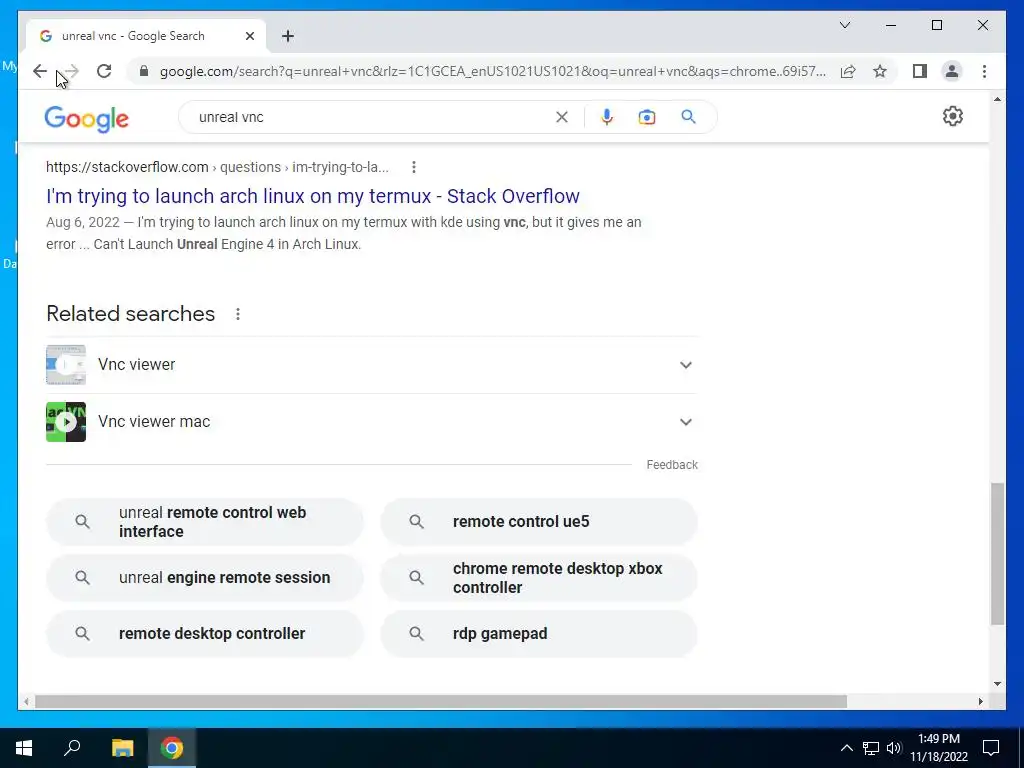Click the 'unreal vnc' search input field
This screenshot has height=768, width=1024.
[x=372, y=117]
